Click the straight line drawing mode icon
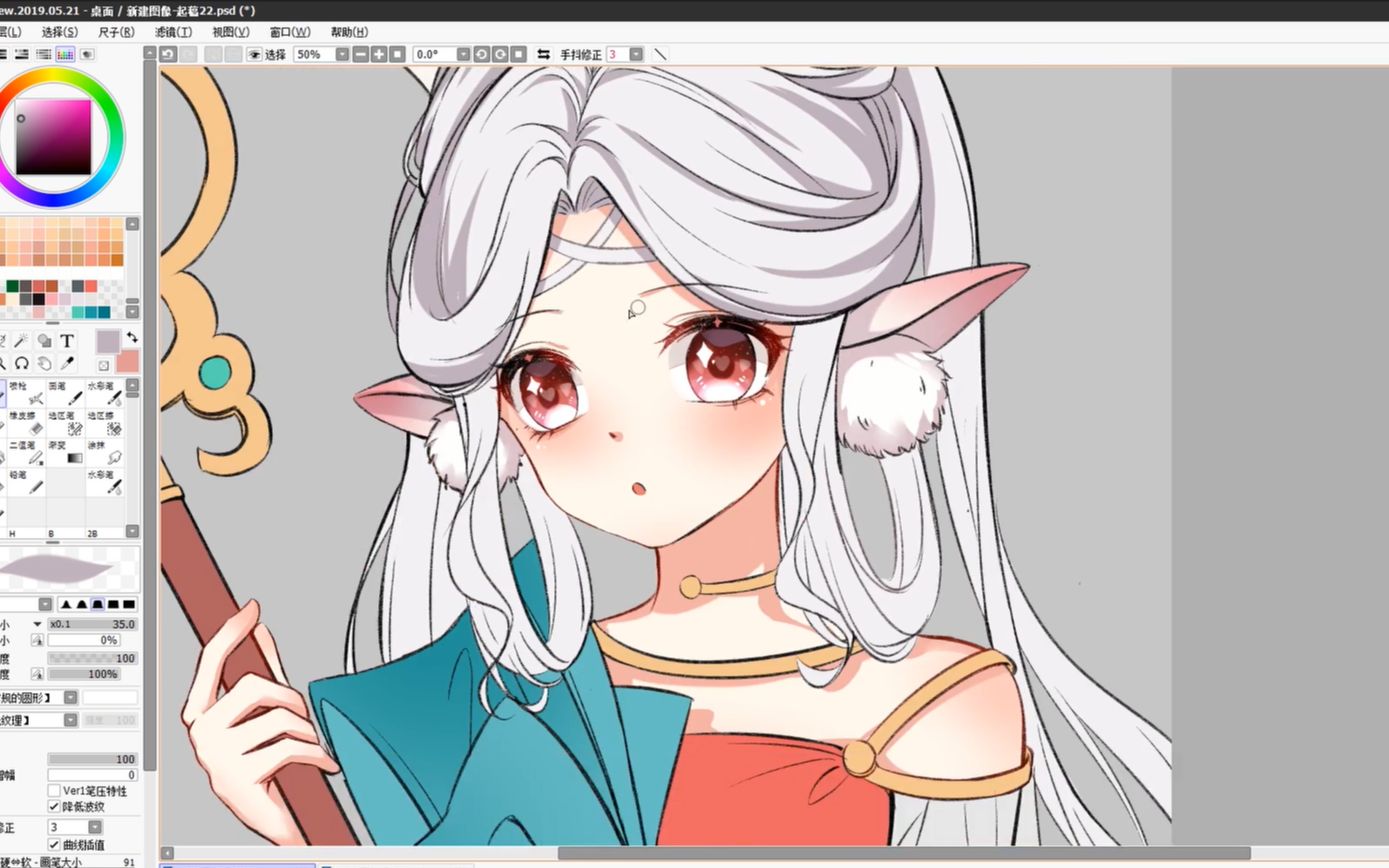The width and height of the screenshot is (1389, 868). coord(660,54)
